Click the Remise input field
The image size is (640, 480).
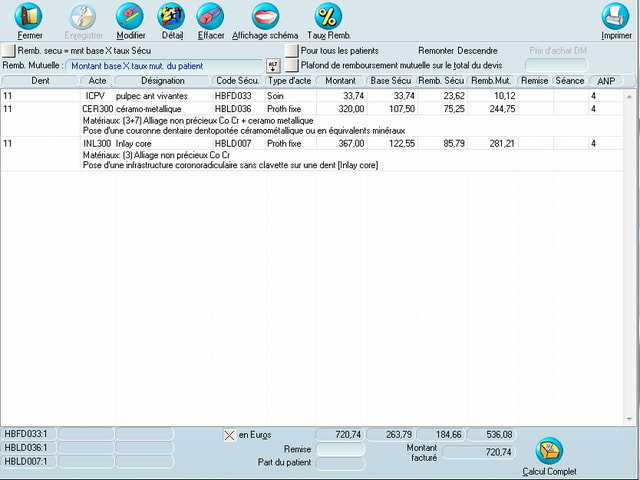pyautogui.click(x=340, y=450)
